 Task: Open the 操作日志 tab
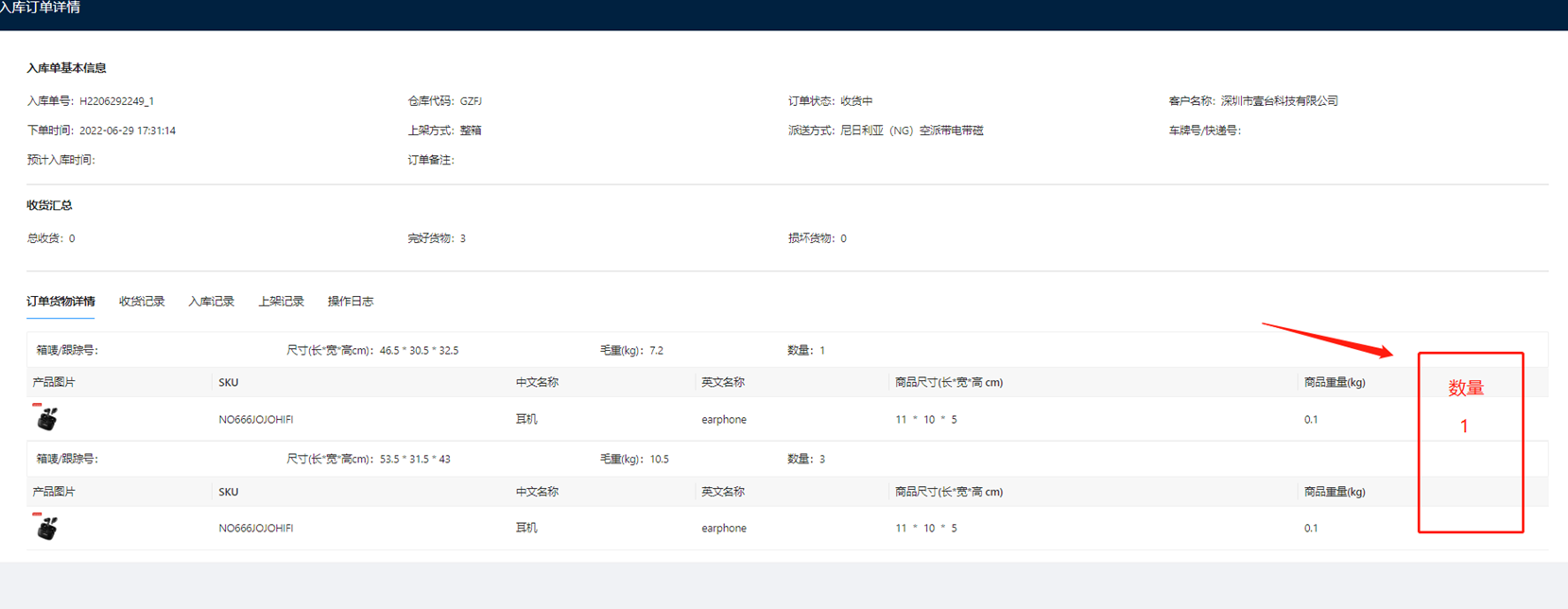pyautogui.click(x=351, y=302)
